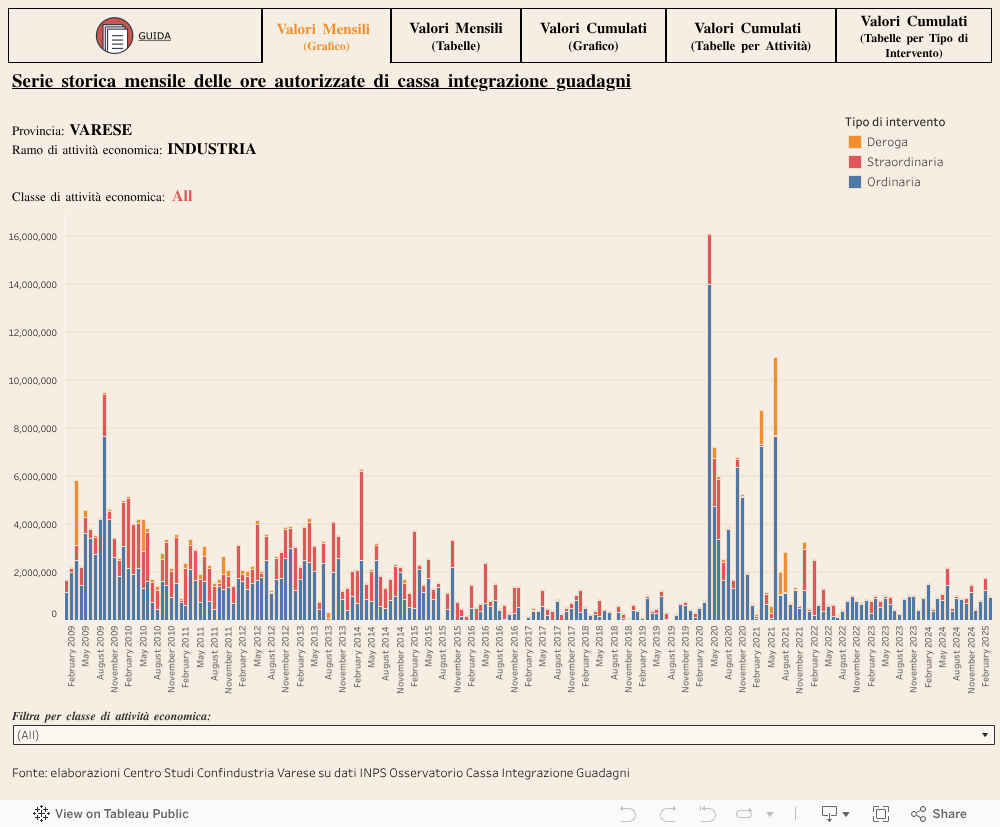This screenshot has height=827, width=1000.
Task: Click the Redo arrow icon
Action: point(668,814)
